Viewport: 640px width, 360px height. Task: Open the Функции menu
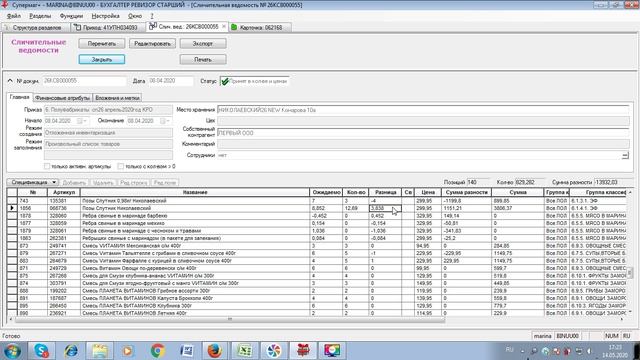click(71, 16)
